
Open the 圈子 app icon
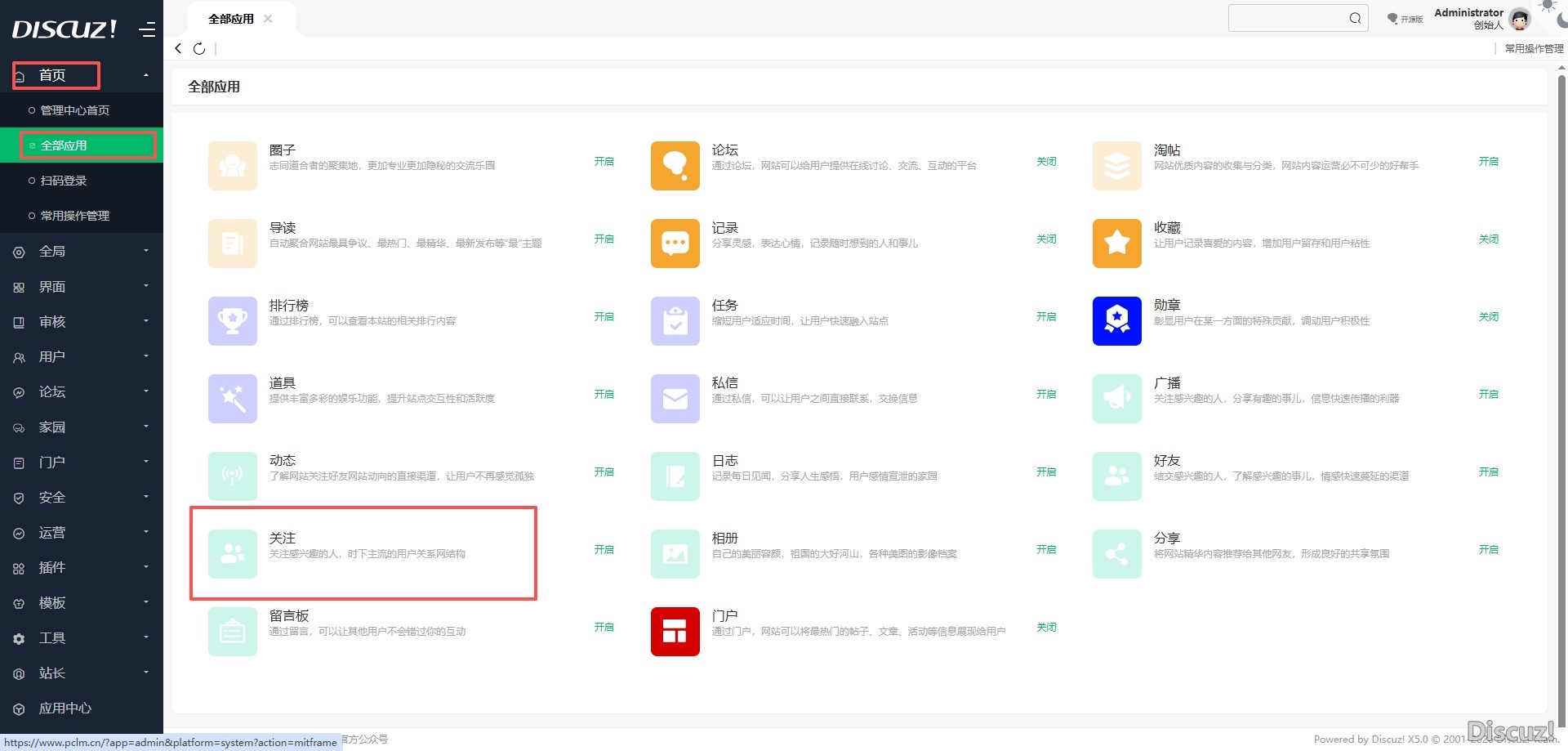tap(232, 166)
